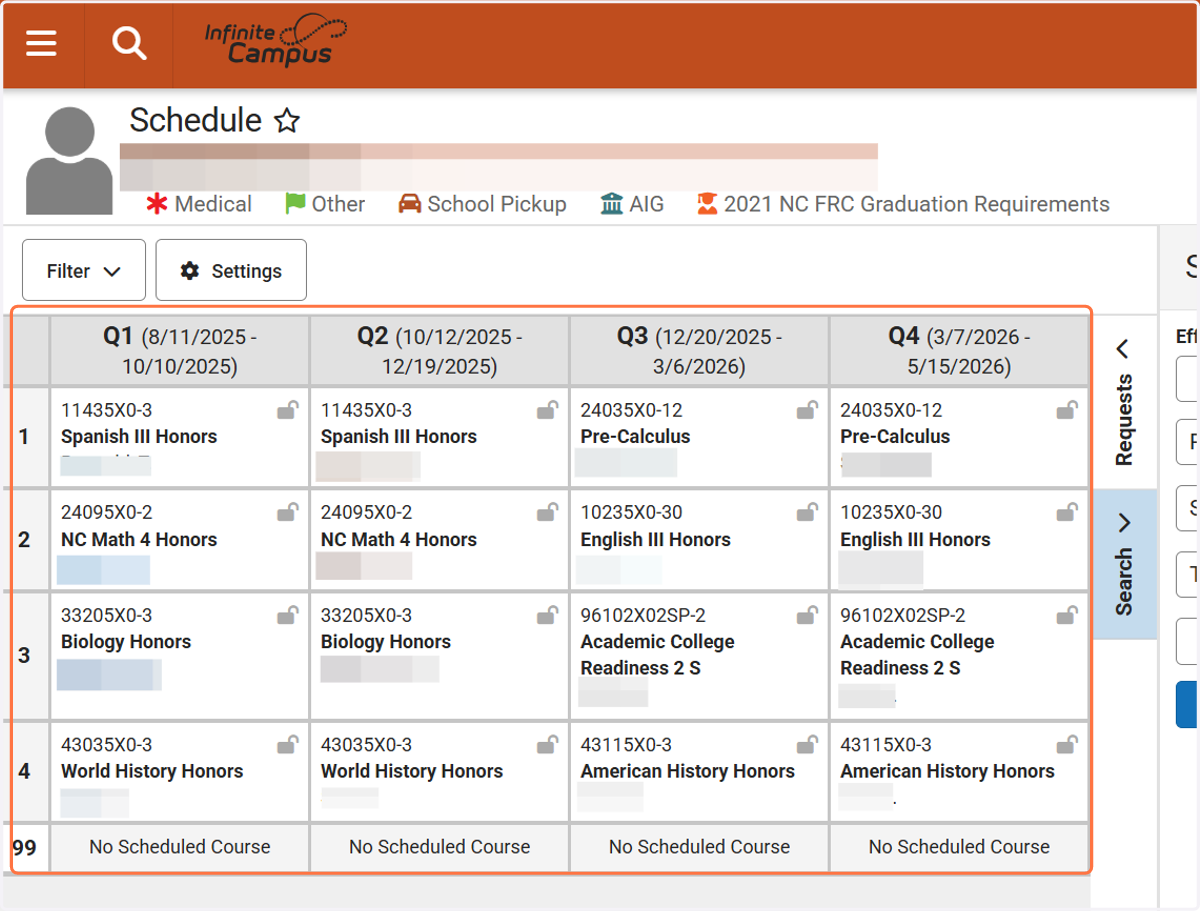Click lock icon on Q3 Academic College Readiness

point(807,615)
